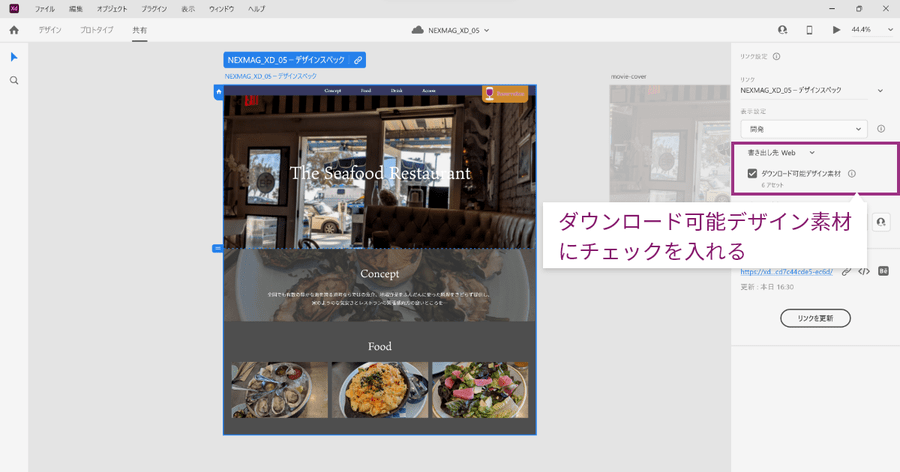The image size is (900, 472).
Task: Copy the share link with chain icon
Action: point(846,272)
